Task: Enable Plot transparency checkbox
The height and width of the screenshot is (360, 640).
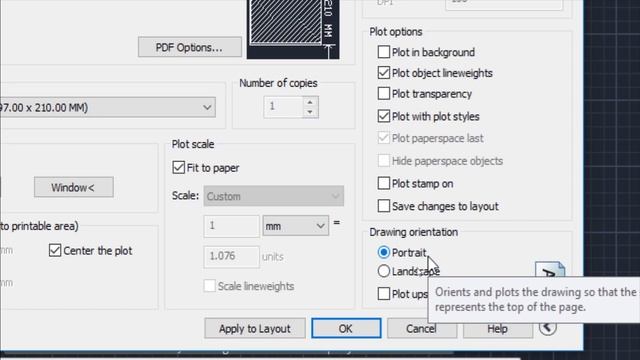Action: tap(384, 94)
